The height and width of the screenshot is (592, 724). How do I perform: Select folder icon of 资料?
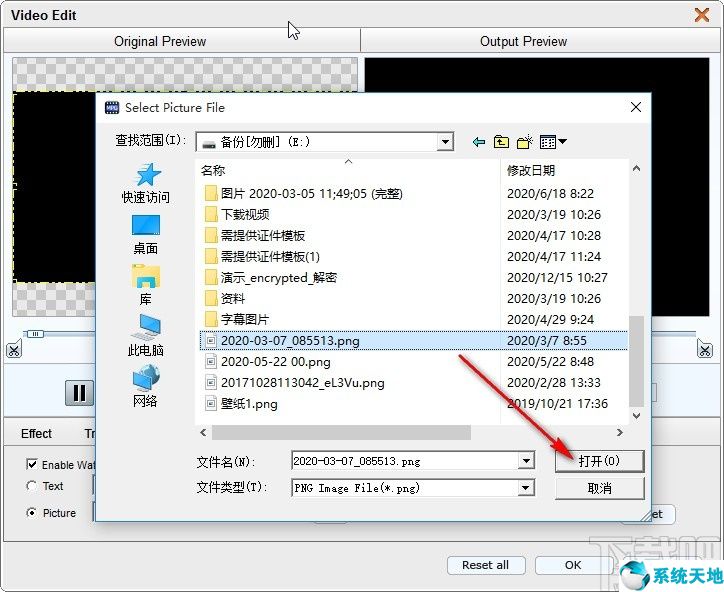pos(211,298)
